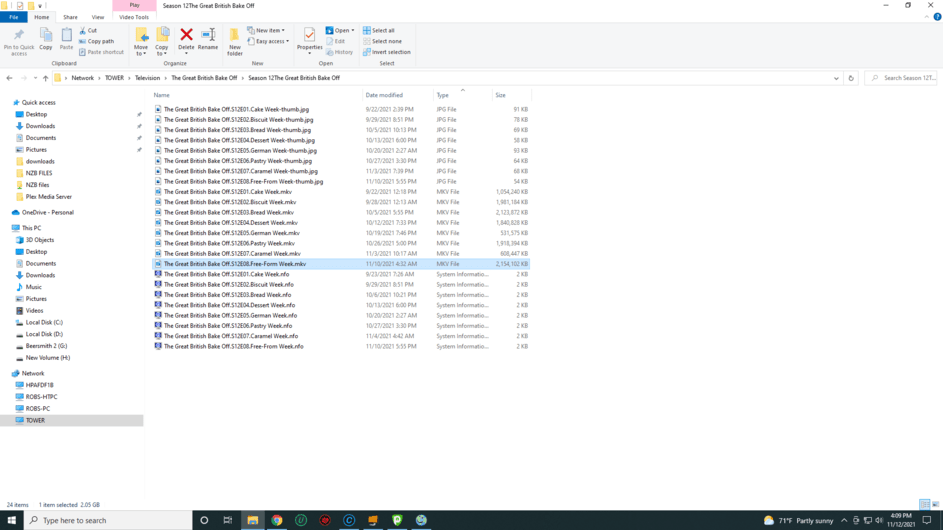943x530 pixels.
Task: Open Local Disk (C:) in sidebar
Action: 44,322
